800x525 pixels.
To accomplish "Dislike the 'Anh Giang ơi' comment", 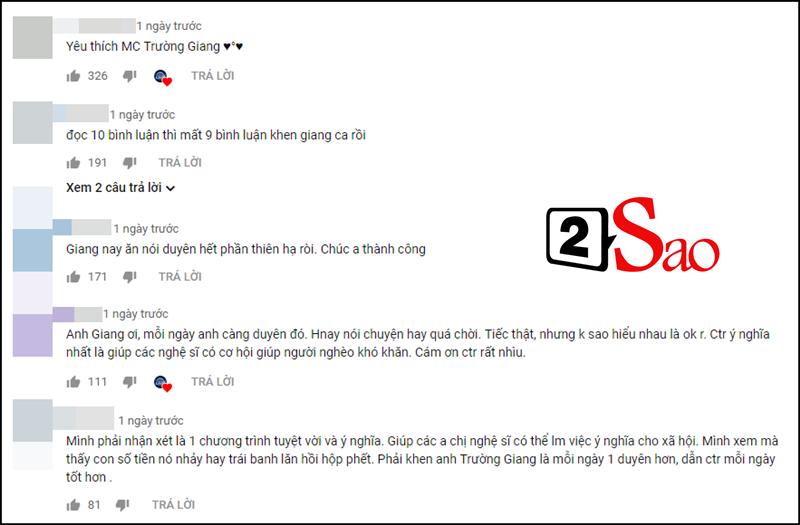I will click(x=130, y=382).
